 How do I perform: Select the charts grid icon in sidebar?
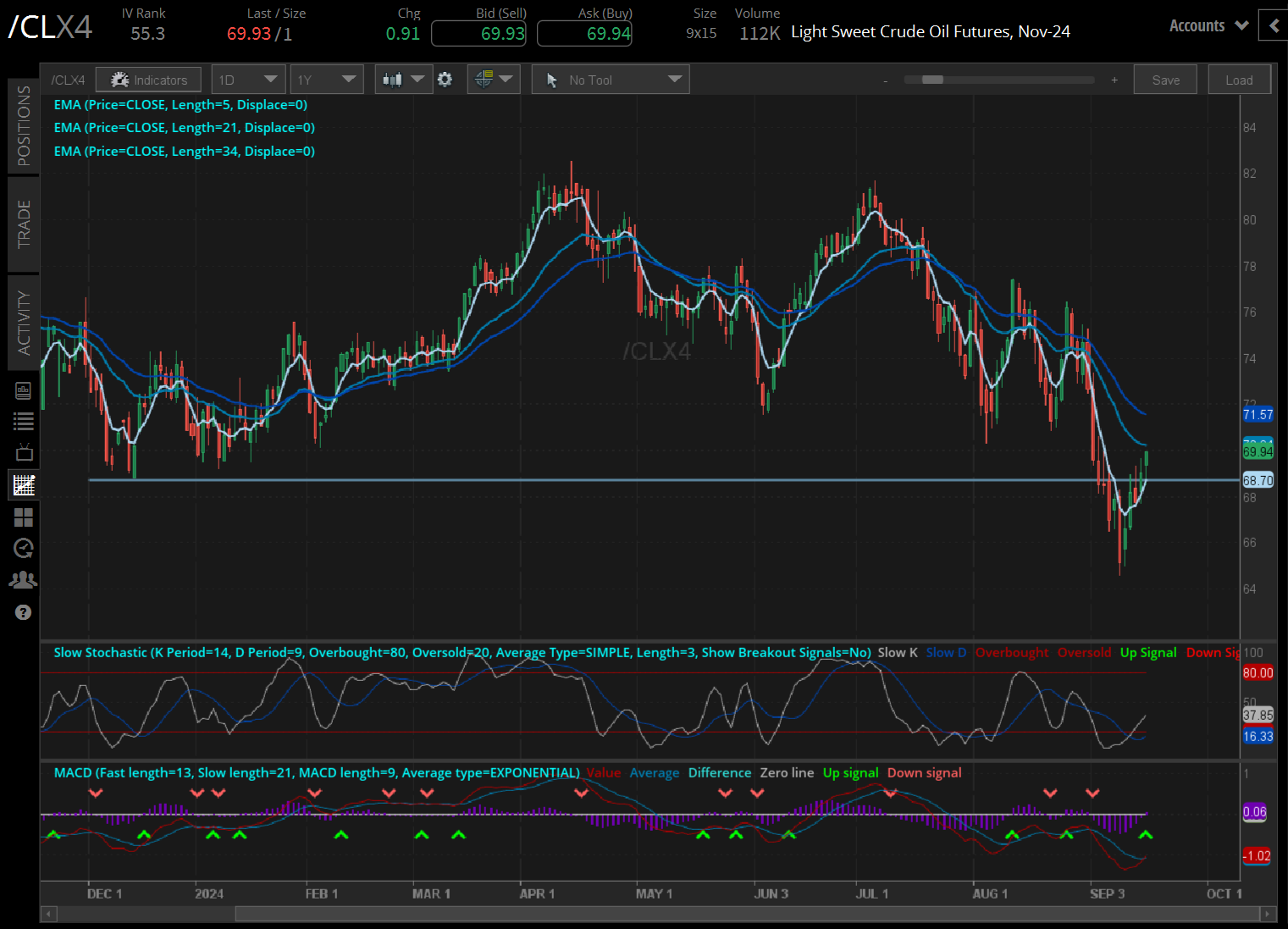coord(24,485)
